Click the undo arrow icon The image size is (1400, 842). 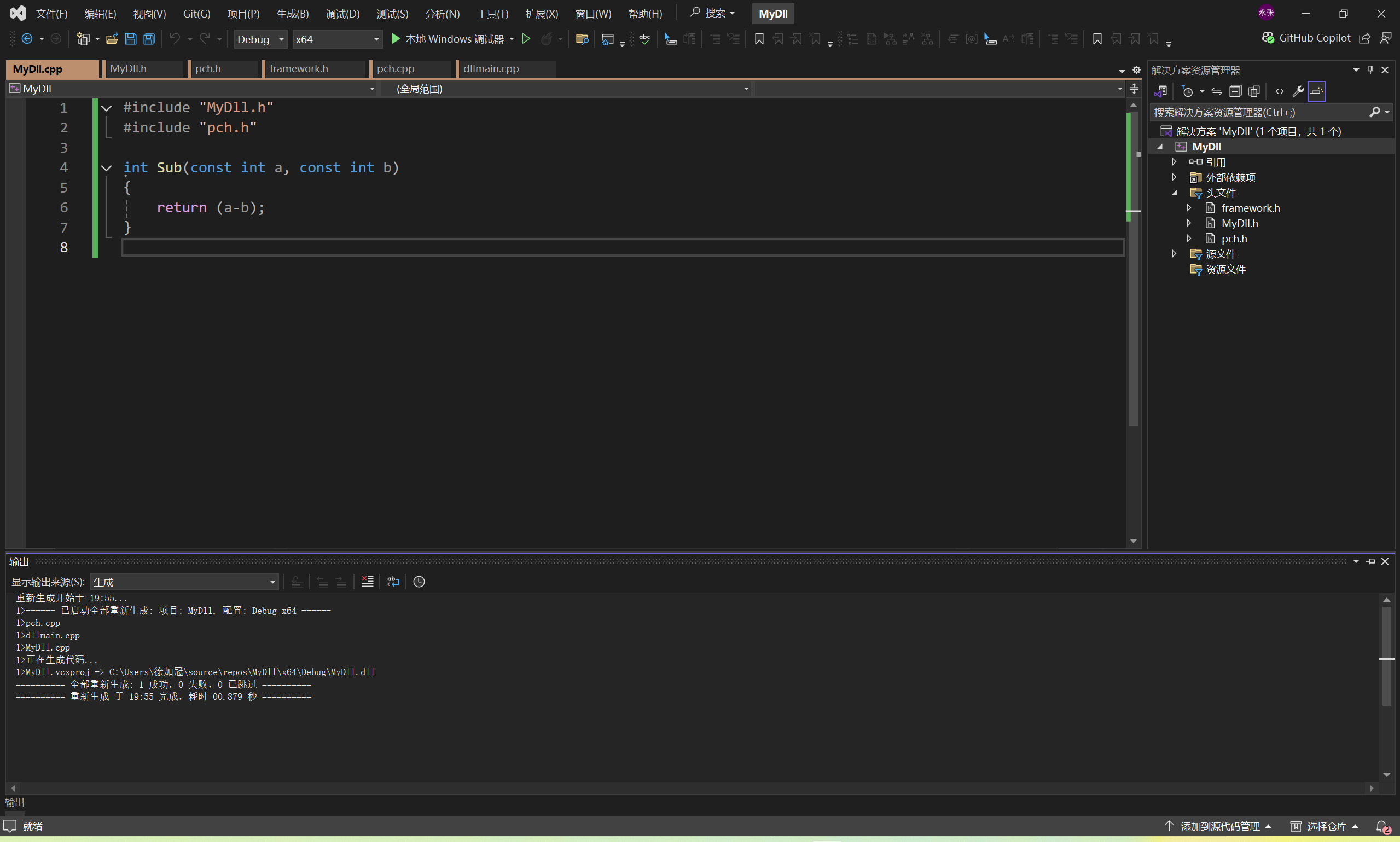pos(175,39)
